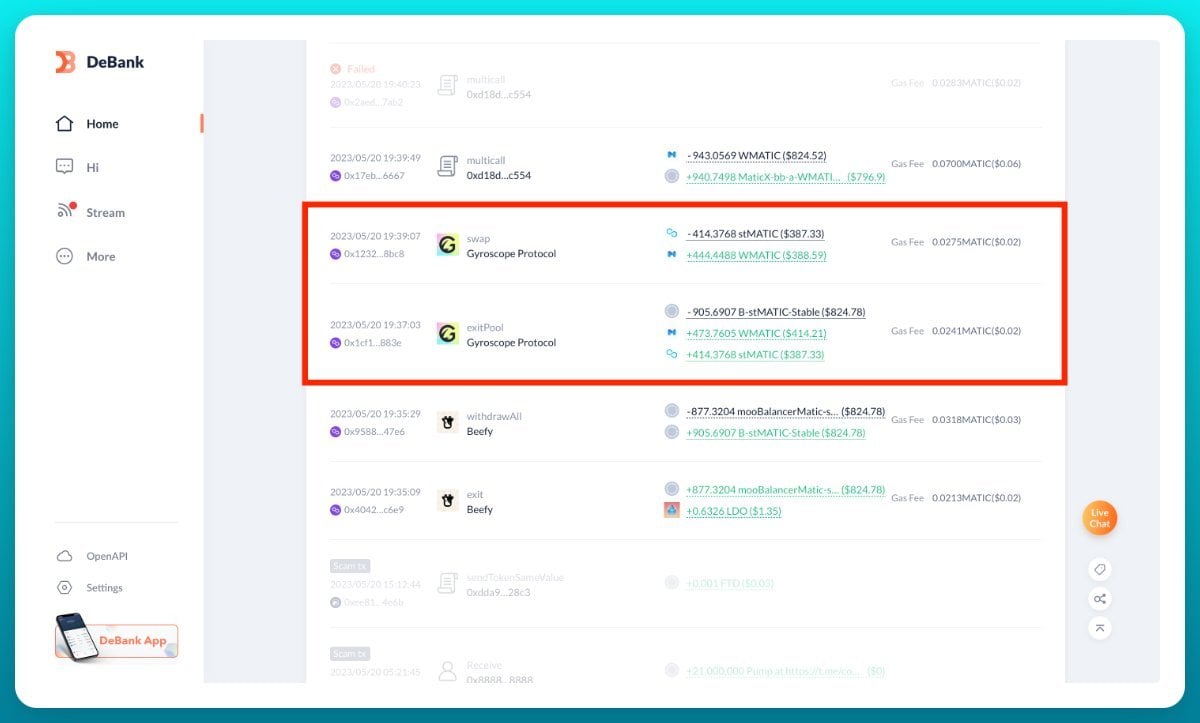Open failed transaction hash 0x2aed...7ab2

click(x=374, y=102)
